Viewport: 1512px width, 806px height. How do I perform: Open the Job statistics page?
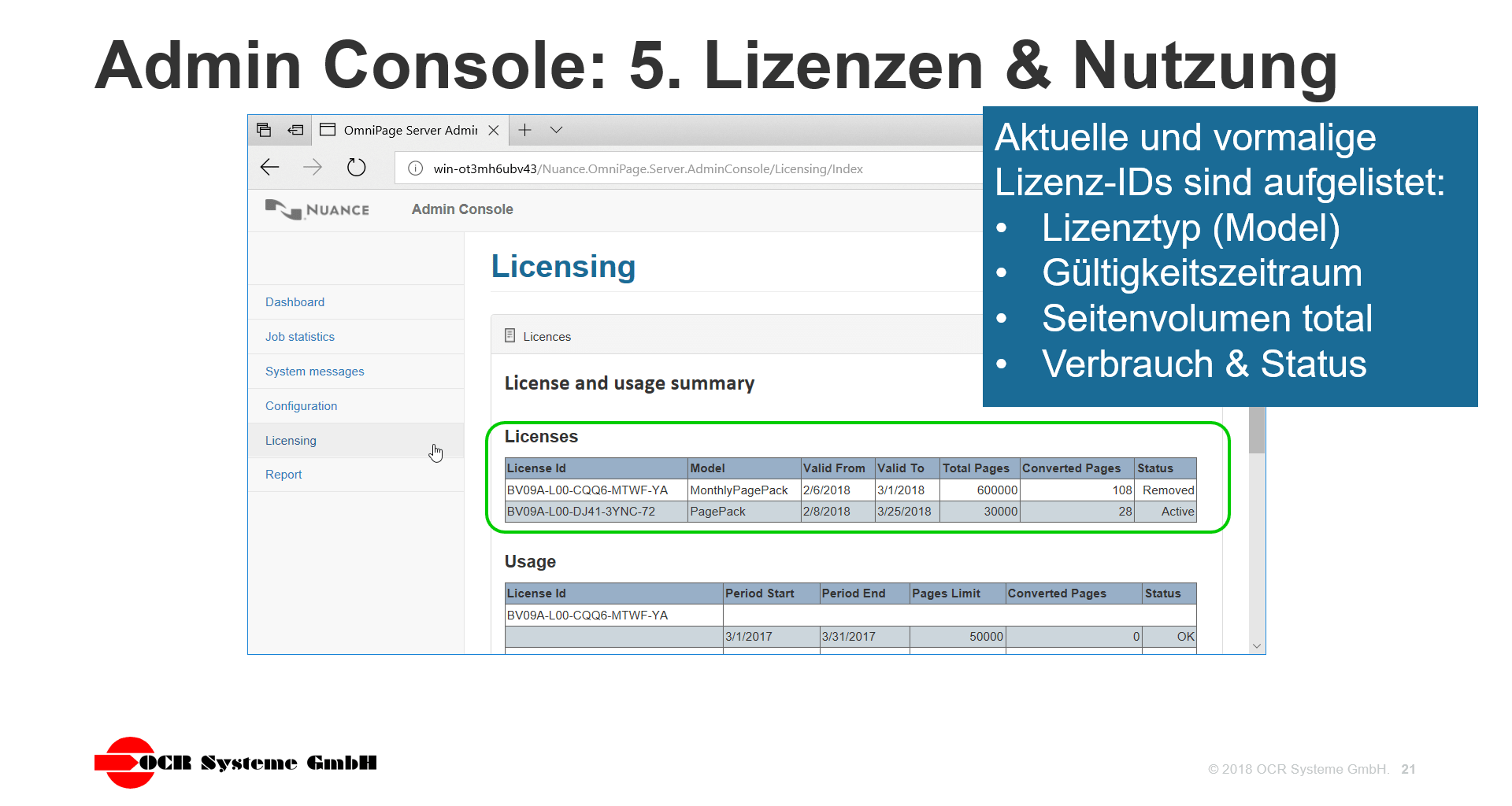click(299, 336)
